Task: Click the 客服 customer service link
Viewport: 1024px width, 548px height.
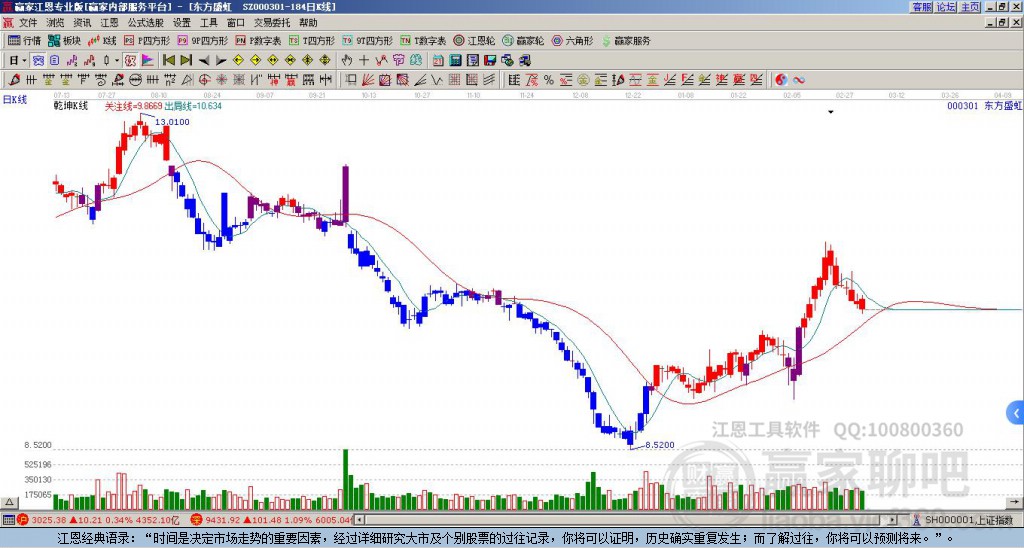Action: coord(922,7)
